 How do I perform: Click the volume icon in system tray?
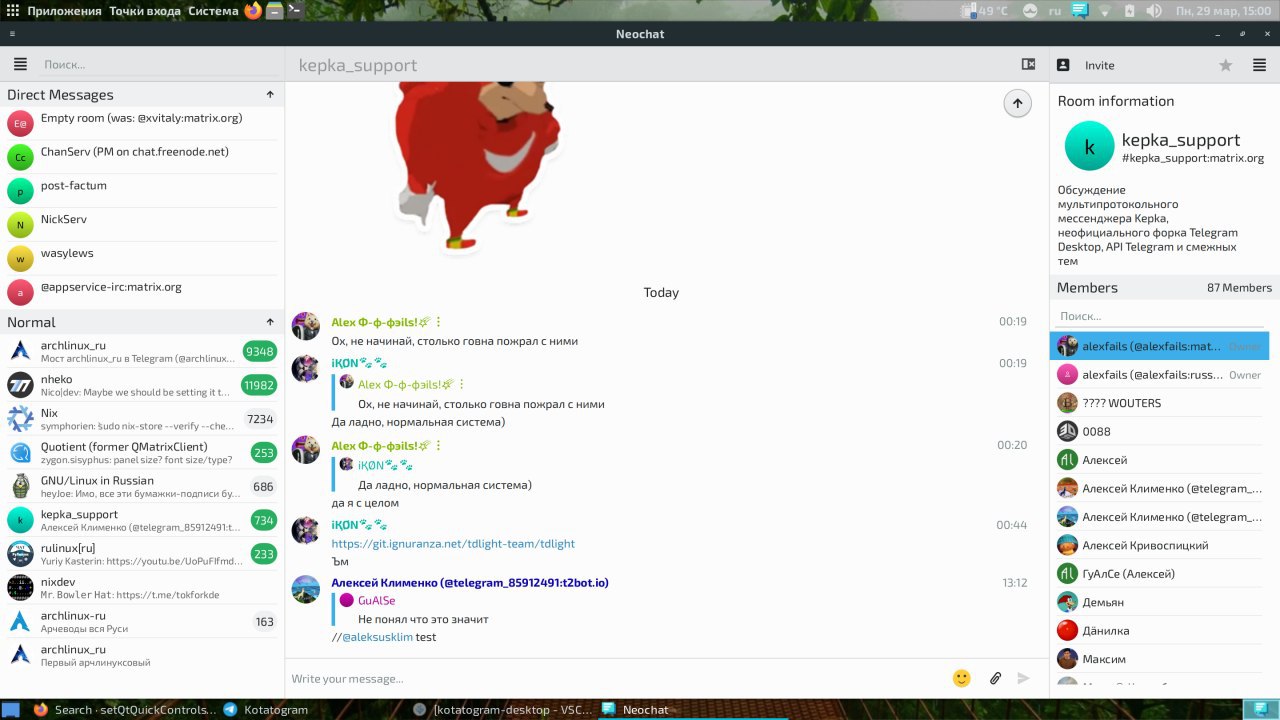pyautogui.click(x=1153, y=11)
